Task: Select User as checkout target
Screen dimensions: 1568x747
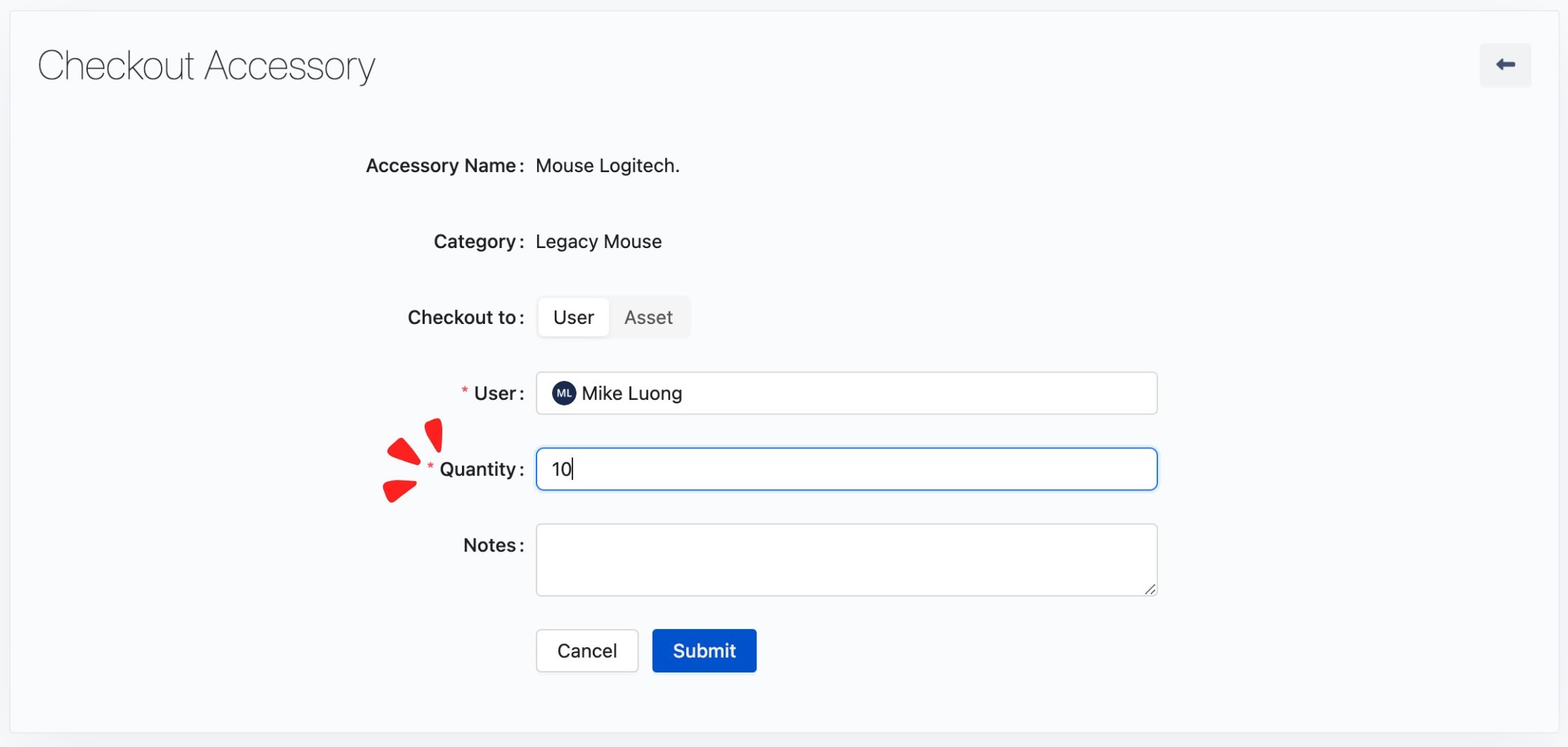Action: click(x=573, y=318)
